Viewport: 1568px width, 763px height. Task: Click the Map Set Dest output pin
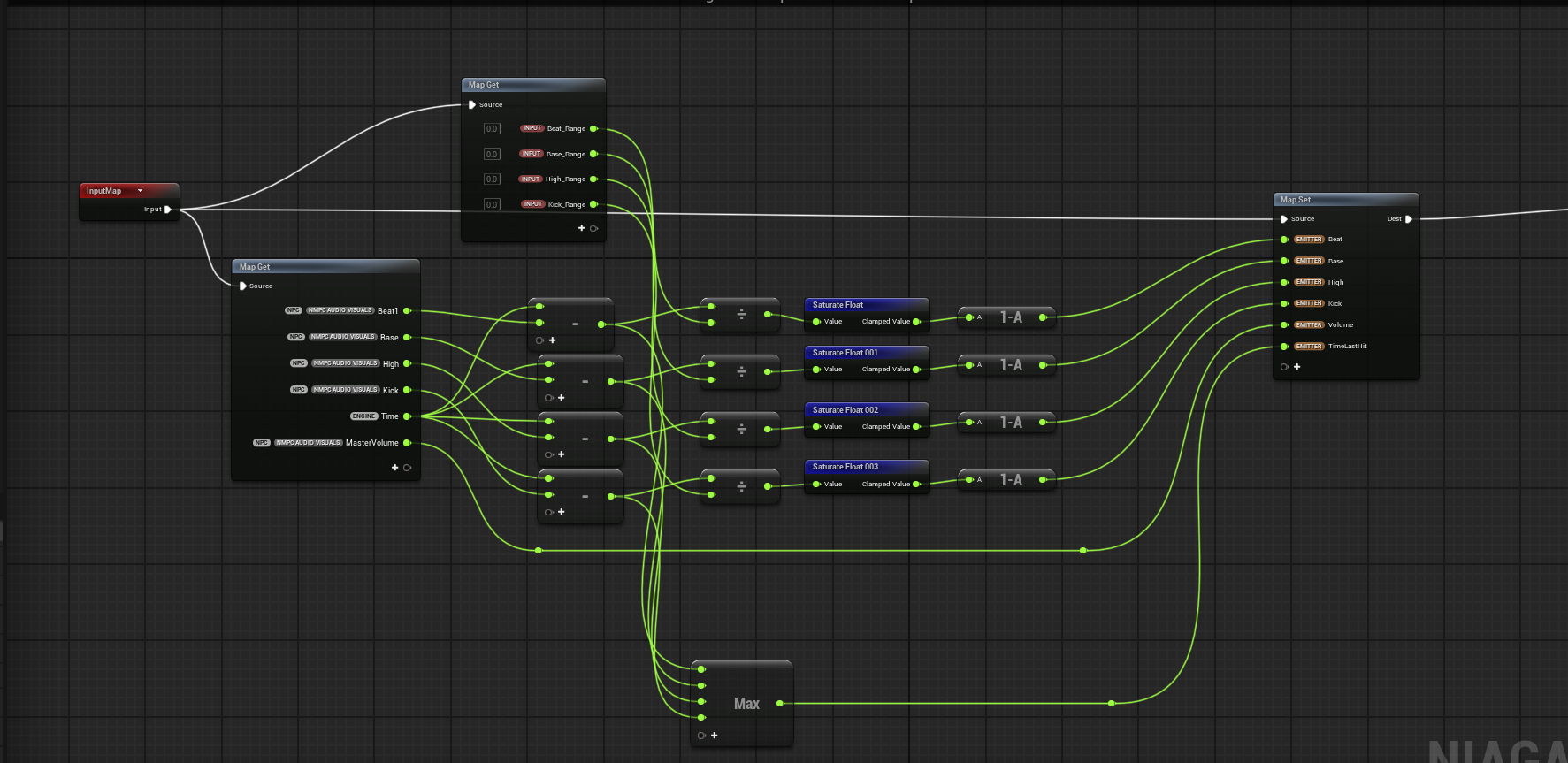[1409, 219]
